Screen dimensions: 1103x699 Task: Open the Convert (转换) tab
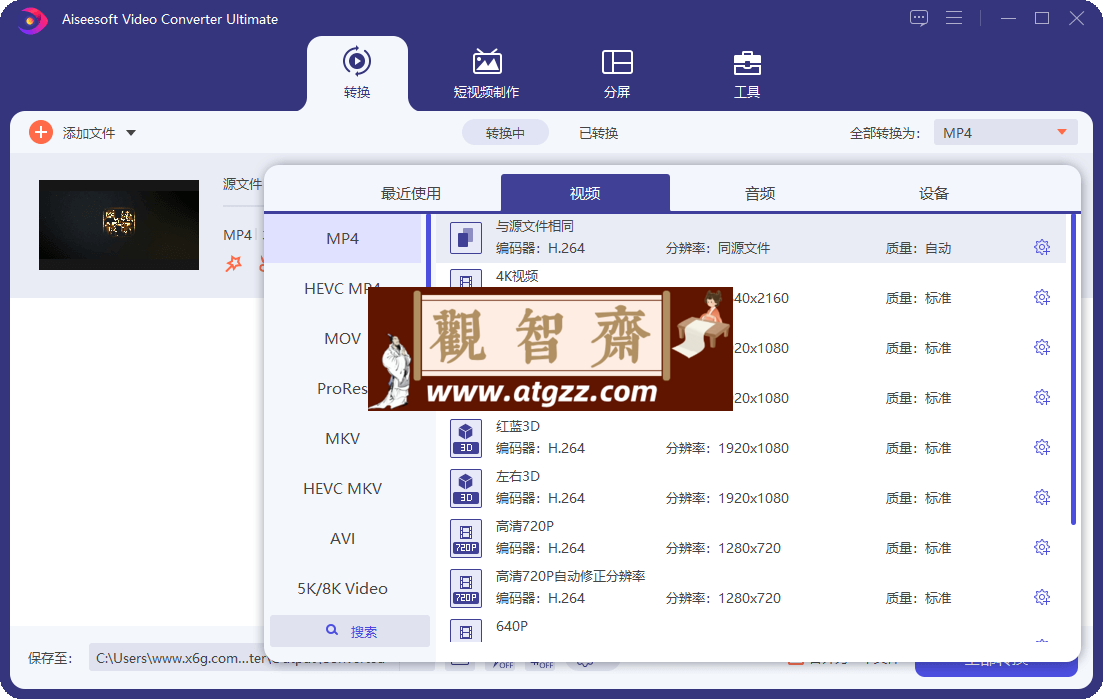357,73
